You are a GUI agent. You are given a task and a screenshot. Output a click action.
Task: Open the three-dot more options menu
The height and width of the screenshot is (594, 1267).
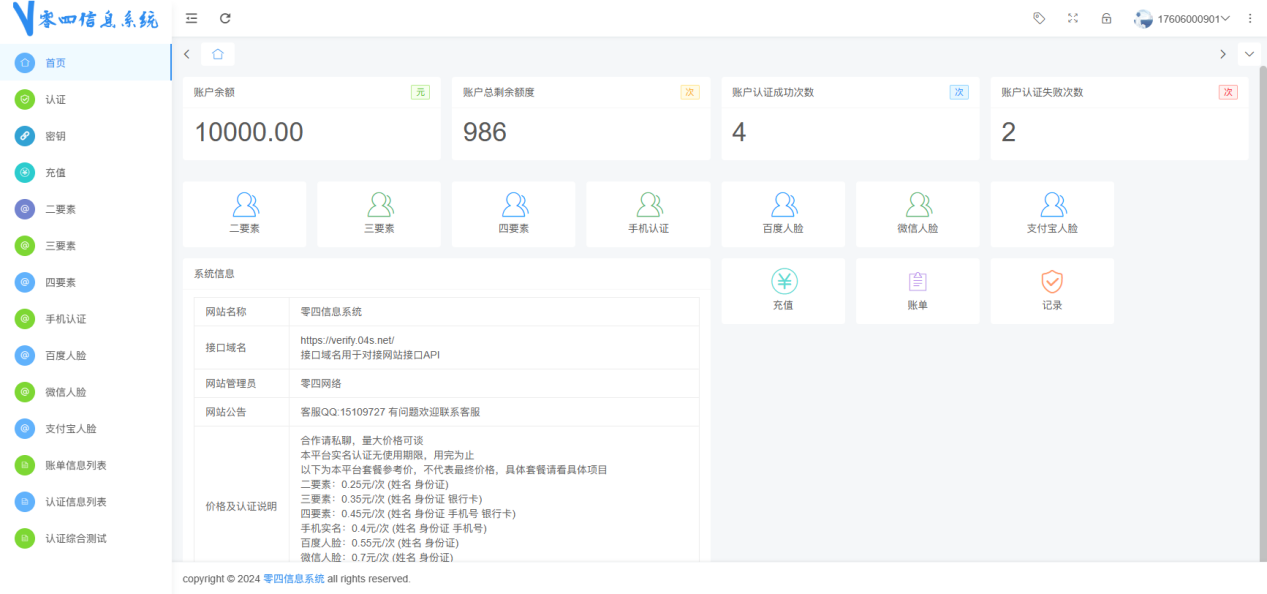pos(1250,18)
